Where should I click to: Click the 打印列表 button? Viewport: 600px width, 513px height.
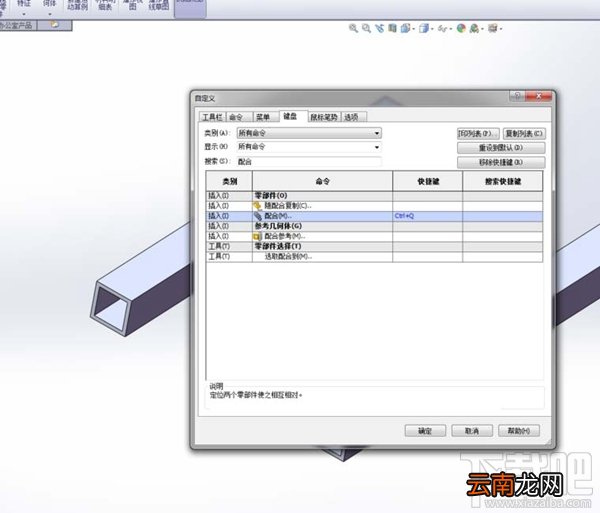click(x=478, y=134)
